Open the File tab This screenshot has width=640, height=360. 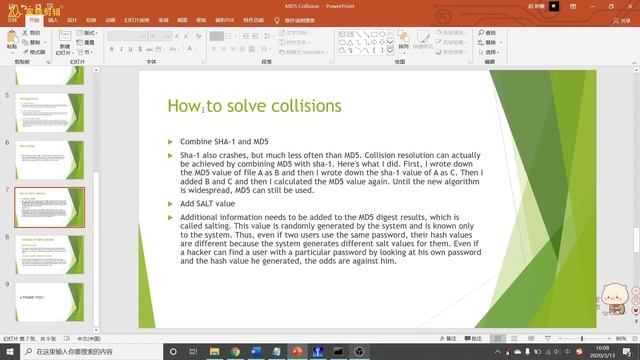click(x=13, y=20)
